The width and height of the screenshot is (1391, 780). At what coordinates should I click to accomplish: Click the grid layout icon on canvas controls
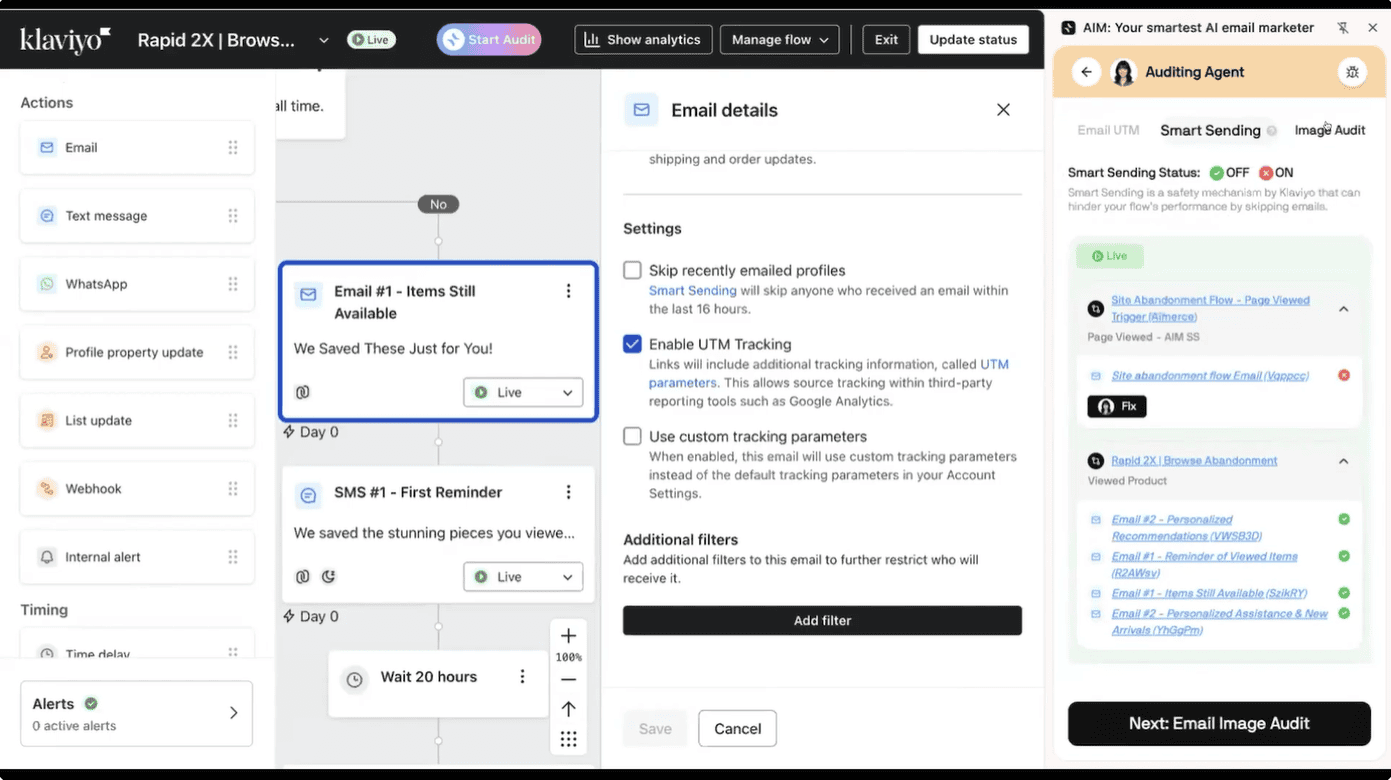568,739
